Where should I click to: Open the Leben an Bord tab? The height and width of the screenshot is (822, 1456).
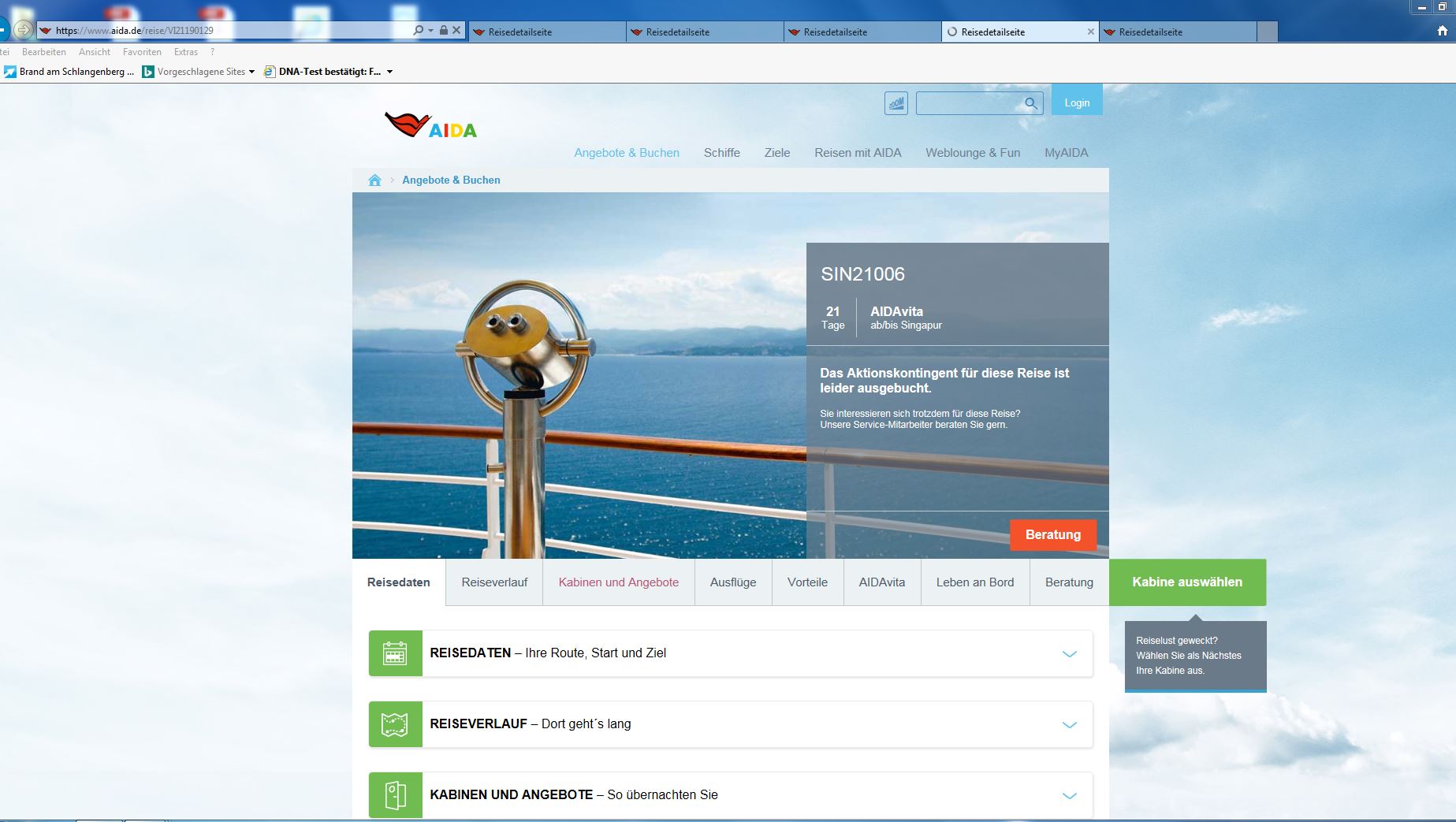(x=974, y=582)
